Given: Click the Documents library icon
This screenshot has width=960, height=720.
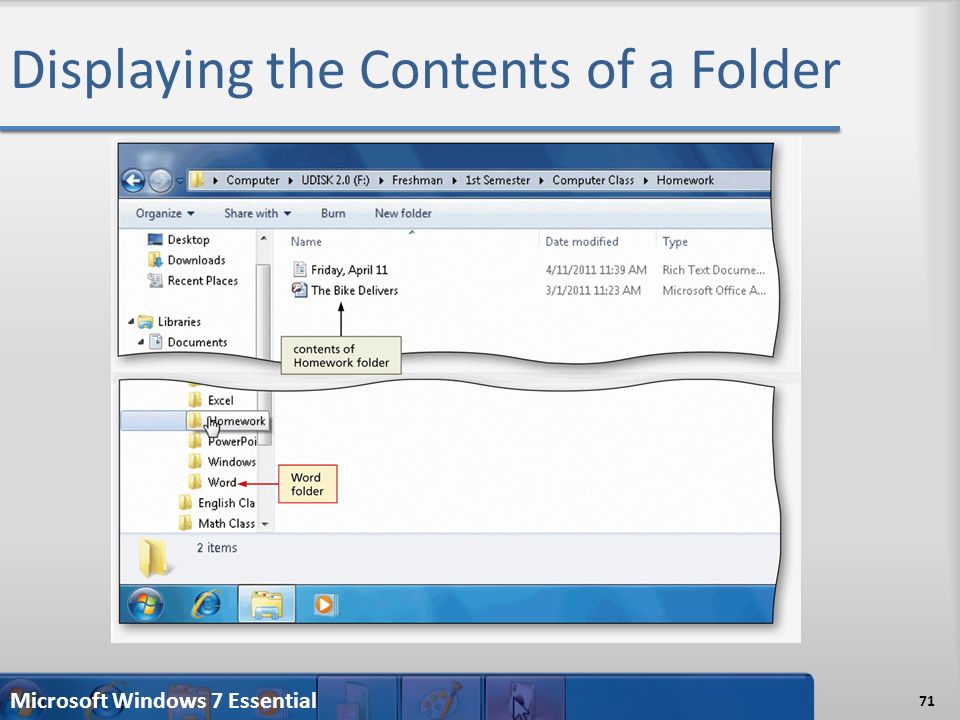Looking at the screenshot, I should coord(156,341).
